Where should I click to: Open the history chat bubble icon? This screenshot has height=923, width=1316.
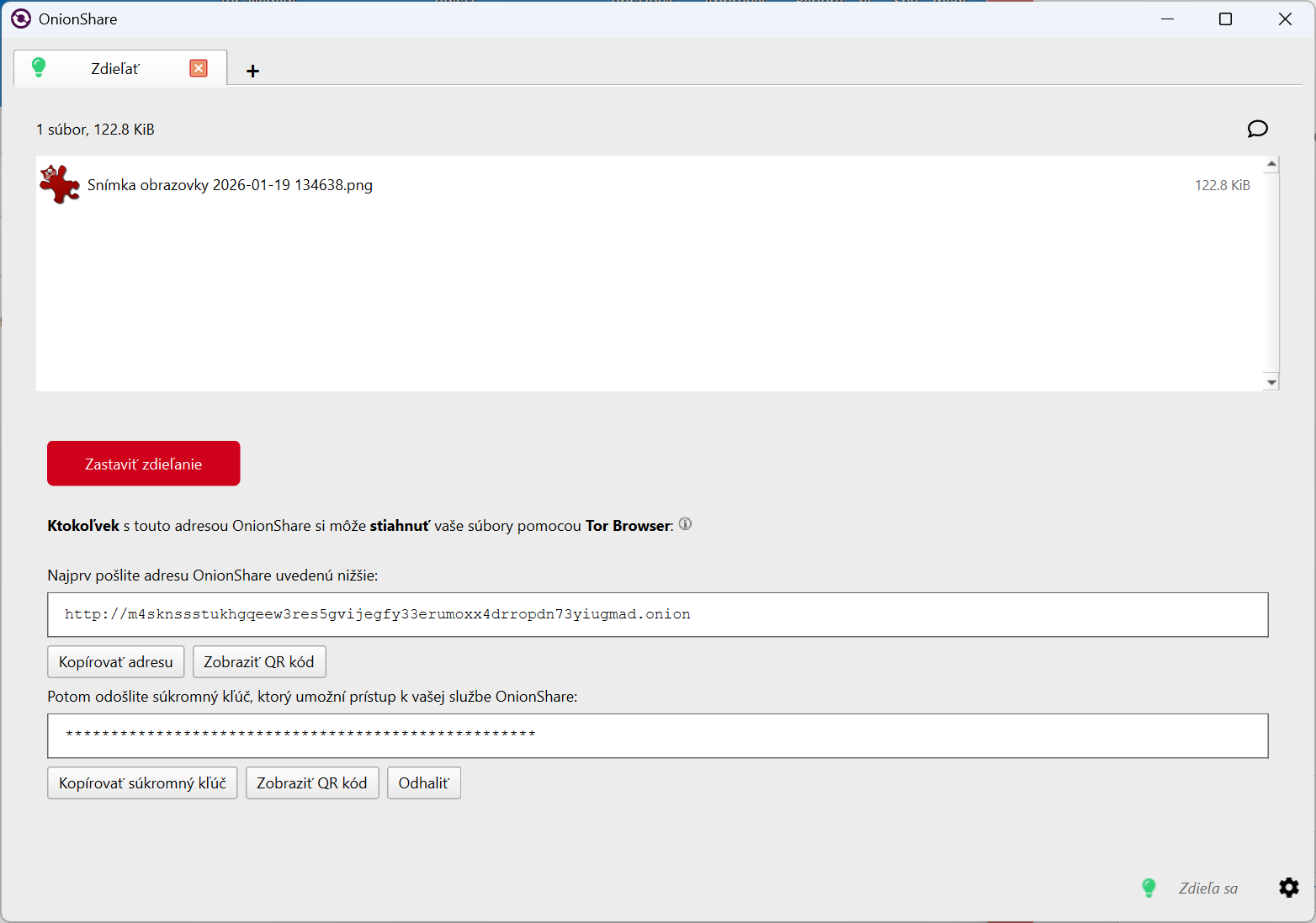point(1257,129)
